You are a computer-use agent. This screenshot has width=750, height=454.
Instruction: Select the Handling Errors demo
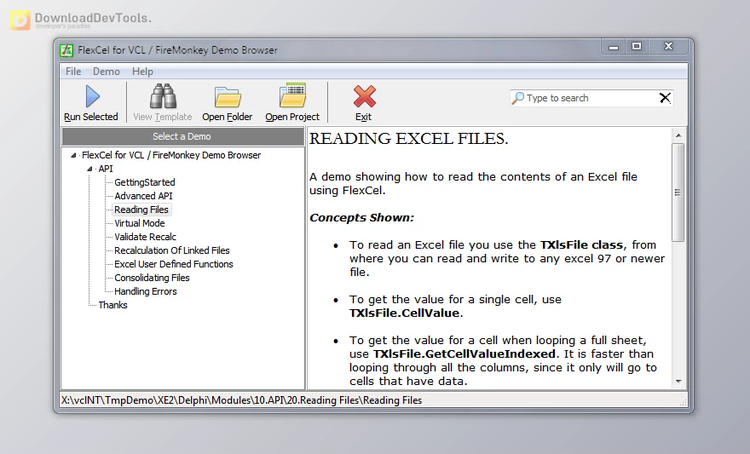tap(145, 291)
